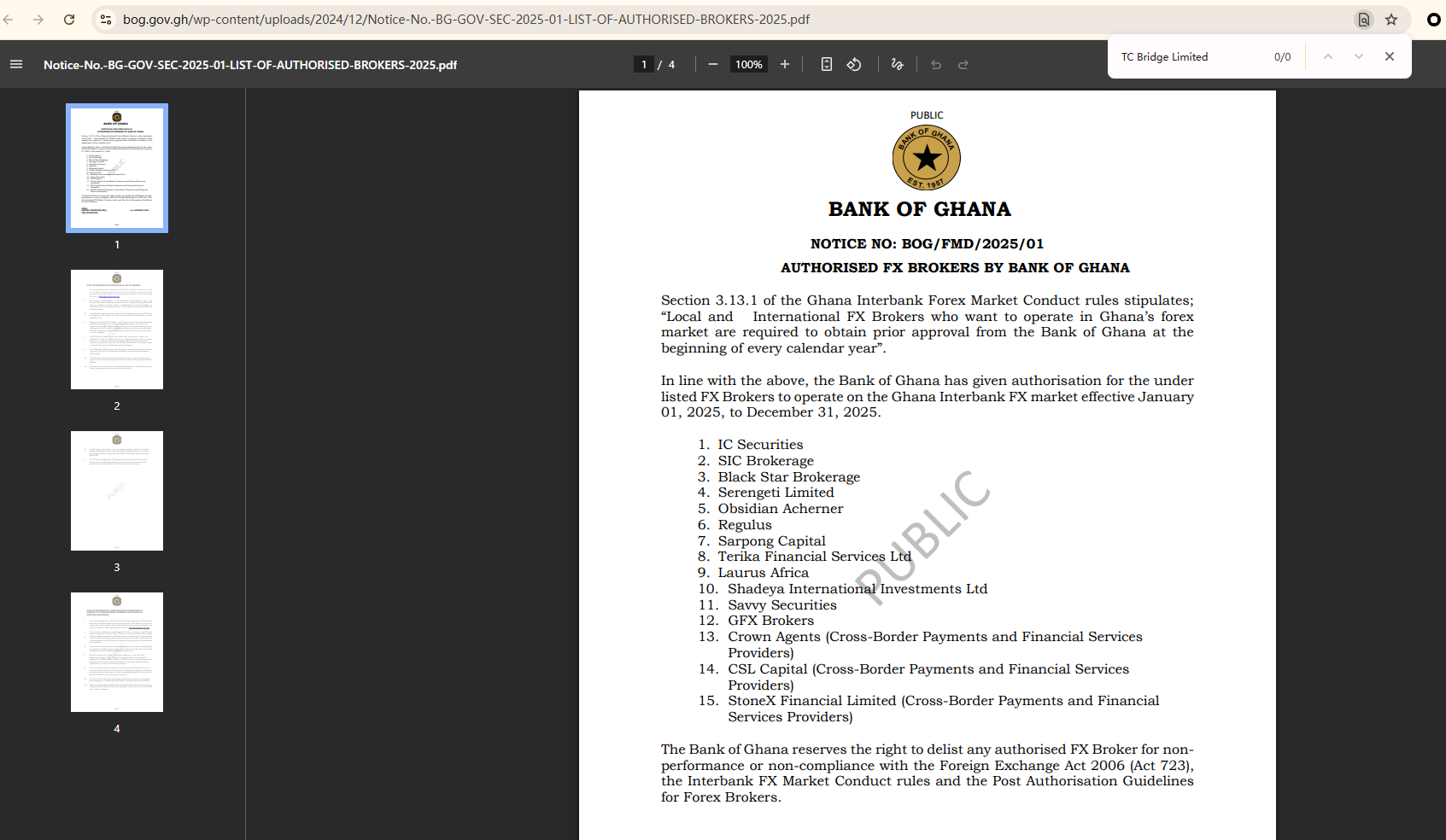Click 'Laurus Africa' list entry
Image resolution: width=1446 pixels, height=840 pixels.
[763, 573]
